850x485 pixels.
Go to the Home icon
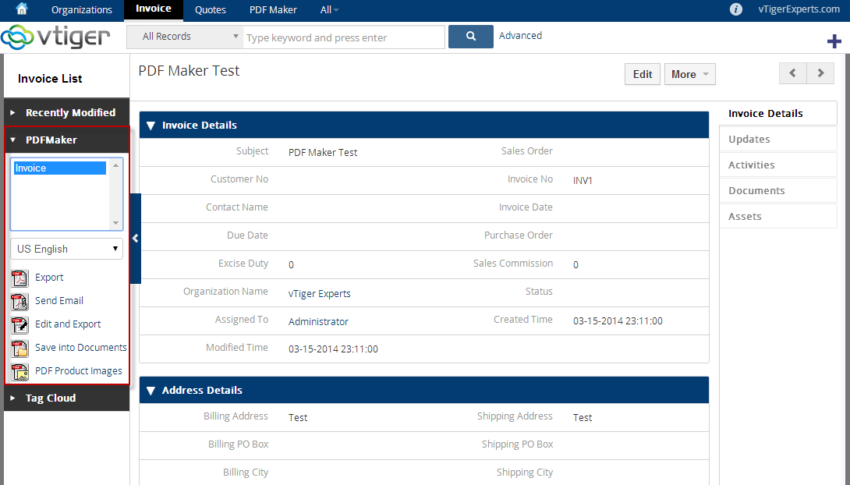(22, 9)
